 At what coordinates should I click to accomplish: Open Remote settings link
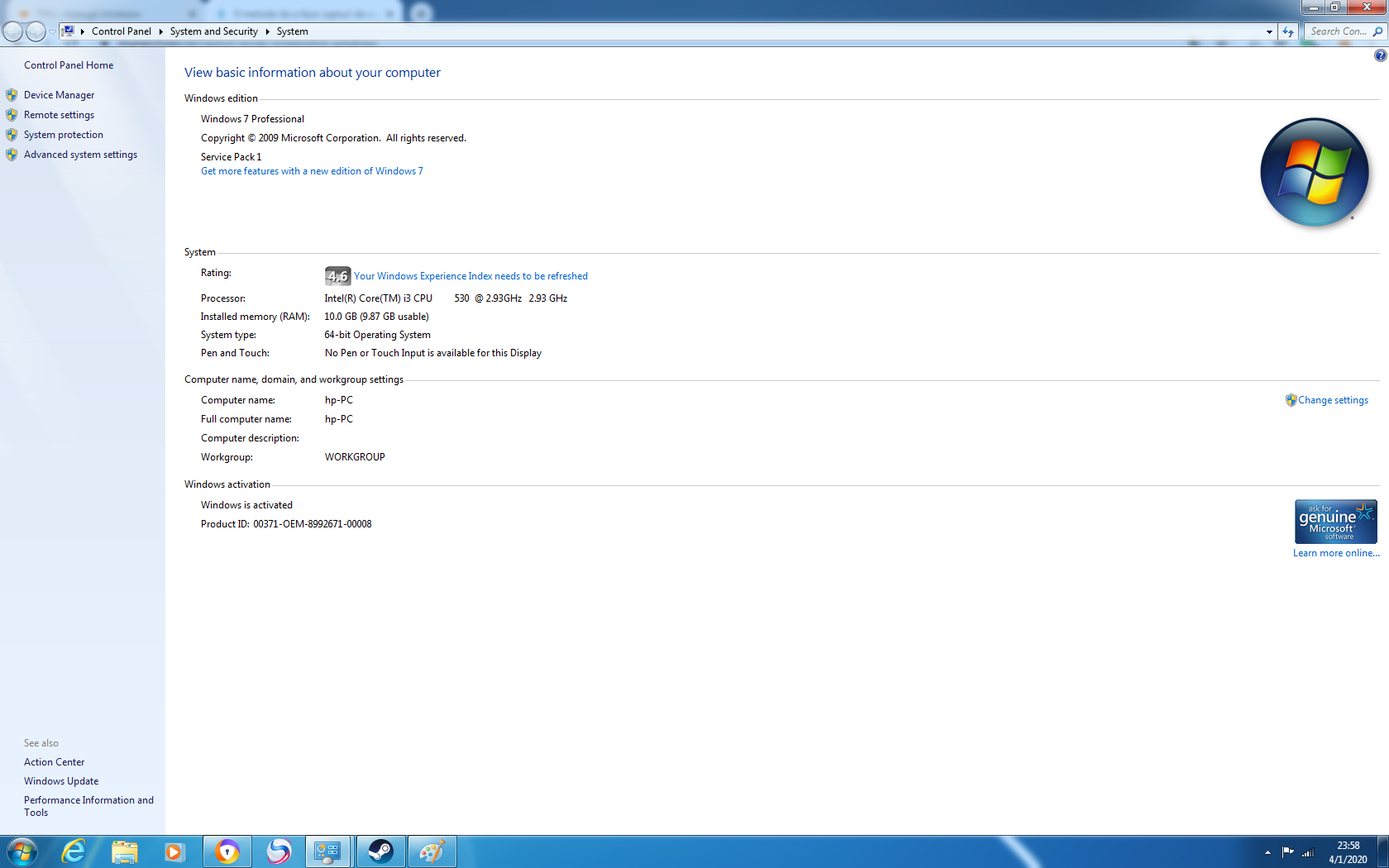59,115
